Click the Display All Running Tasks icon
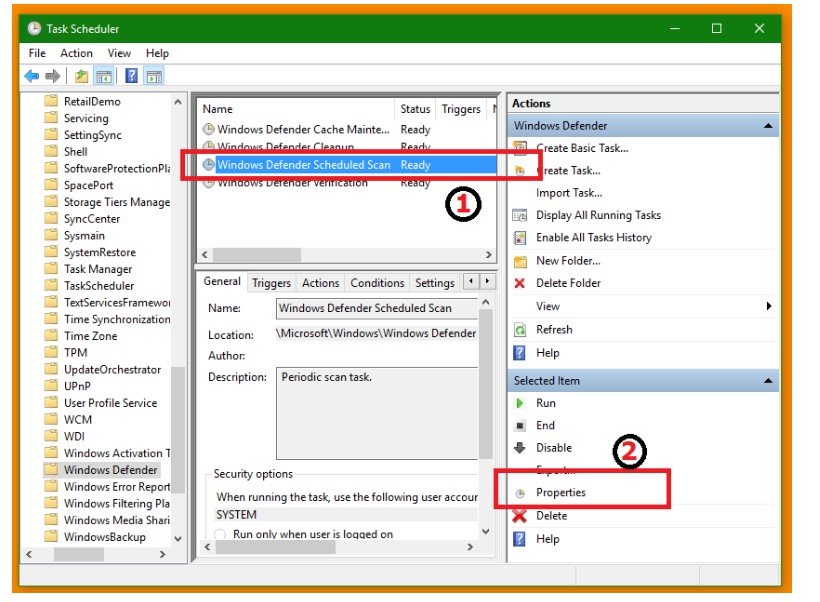Viewport: 820px width, 602px height. (x=520, y=215)
